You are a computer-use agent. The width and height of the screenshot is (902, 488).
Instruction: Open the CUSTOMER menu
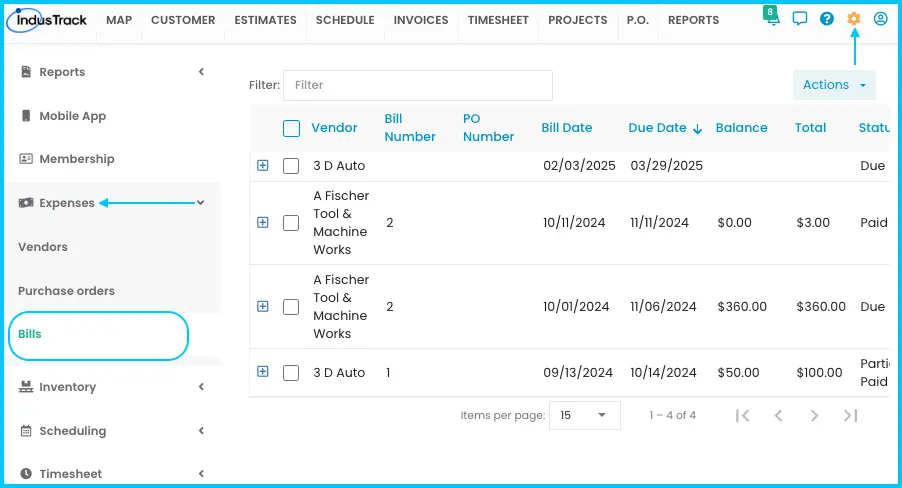point(183,20)
